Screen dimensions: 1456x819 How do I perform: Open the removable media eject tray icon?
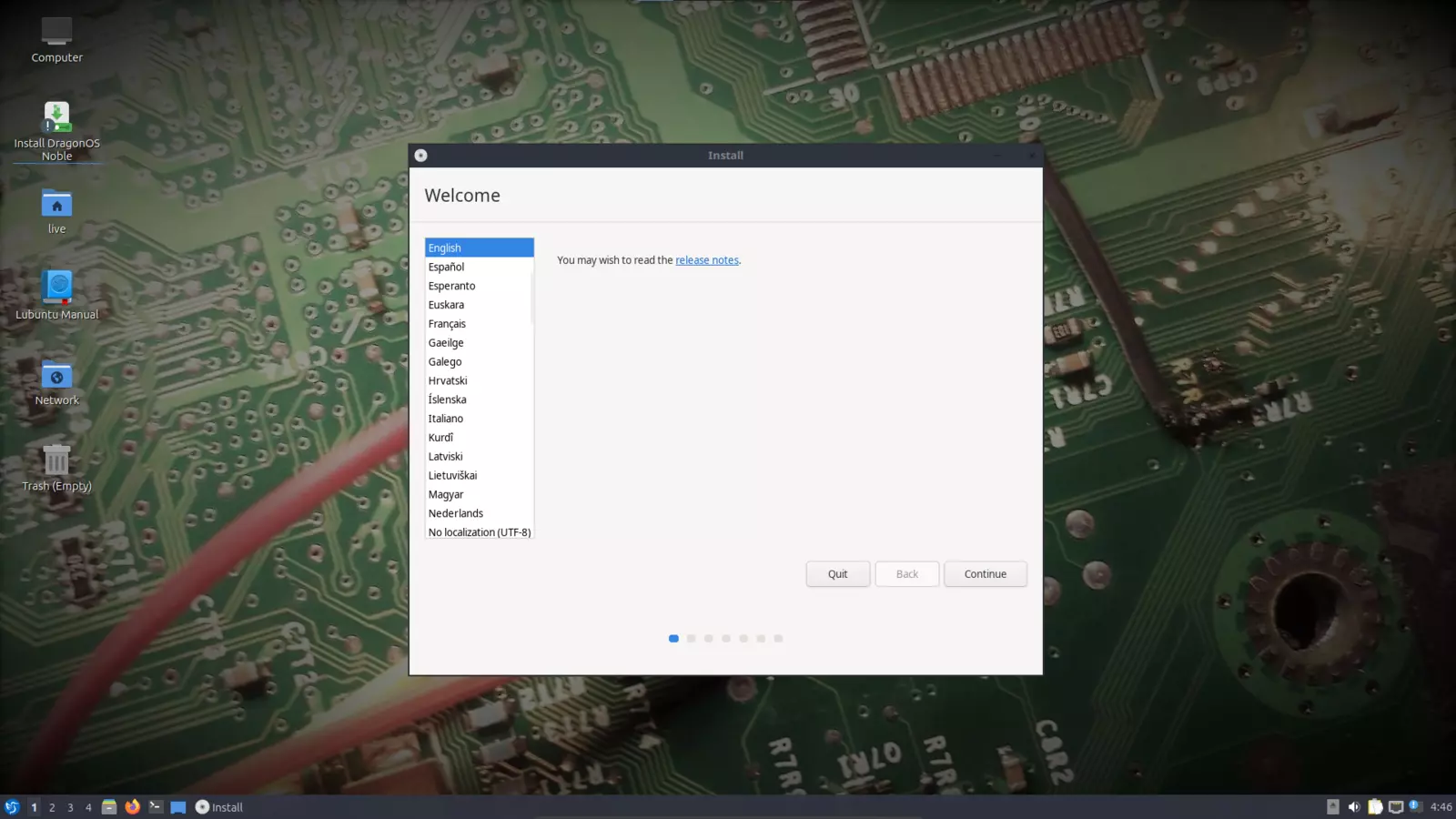tap(1333, 806)
